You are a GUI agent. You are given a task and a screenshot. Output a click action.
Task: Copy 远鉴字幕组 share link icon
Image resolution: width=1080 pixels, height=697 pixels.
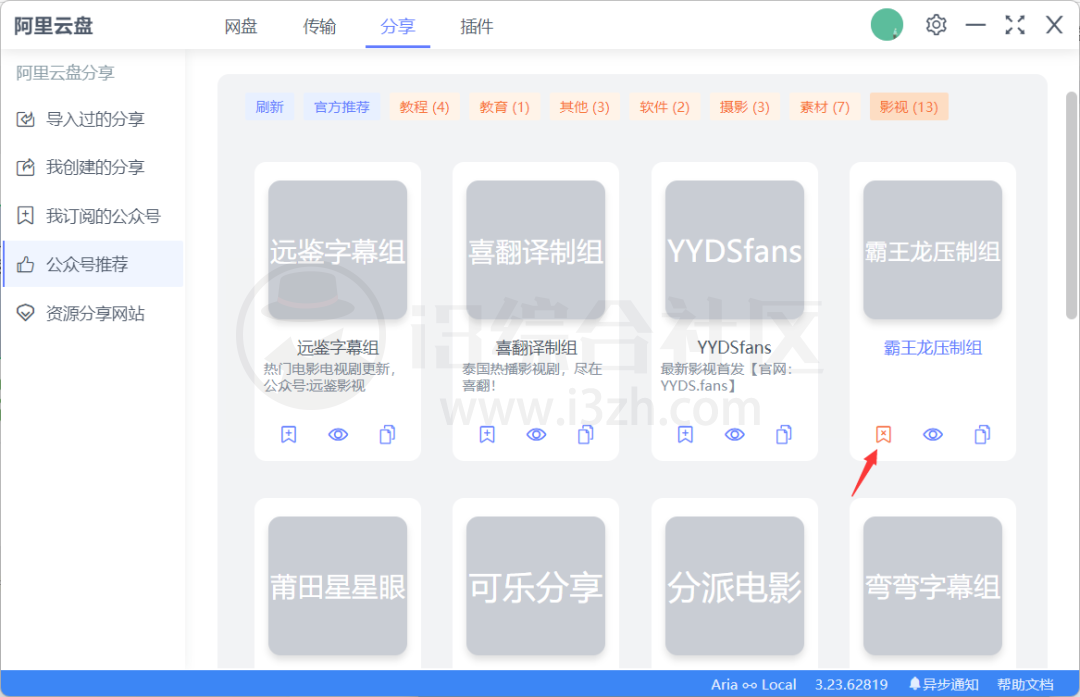click(387, 435)
